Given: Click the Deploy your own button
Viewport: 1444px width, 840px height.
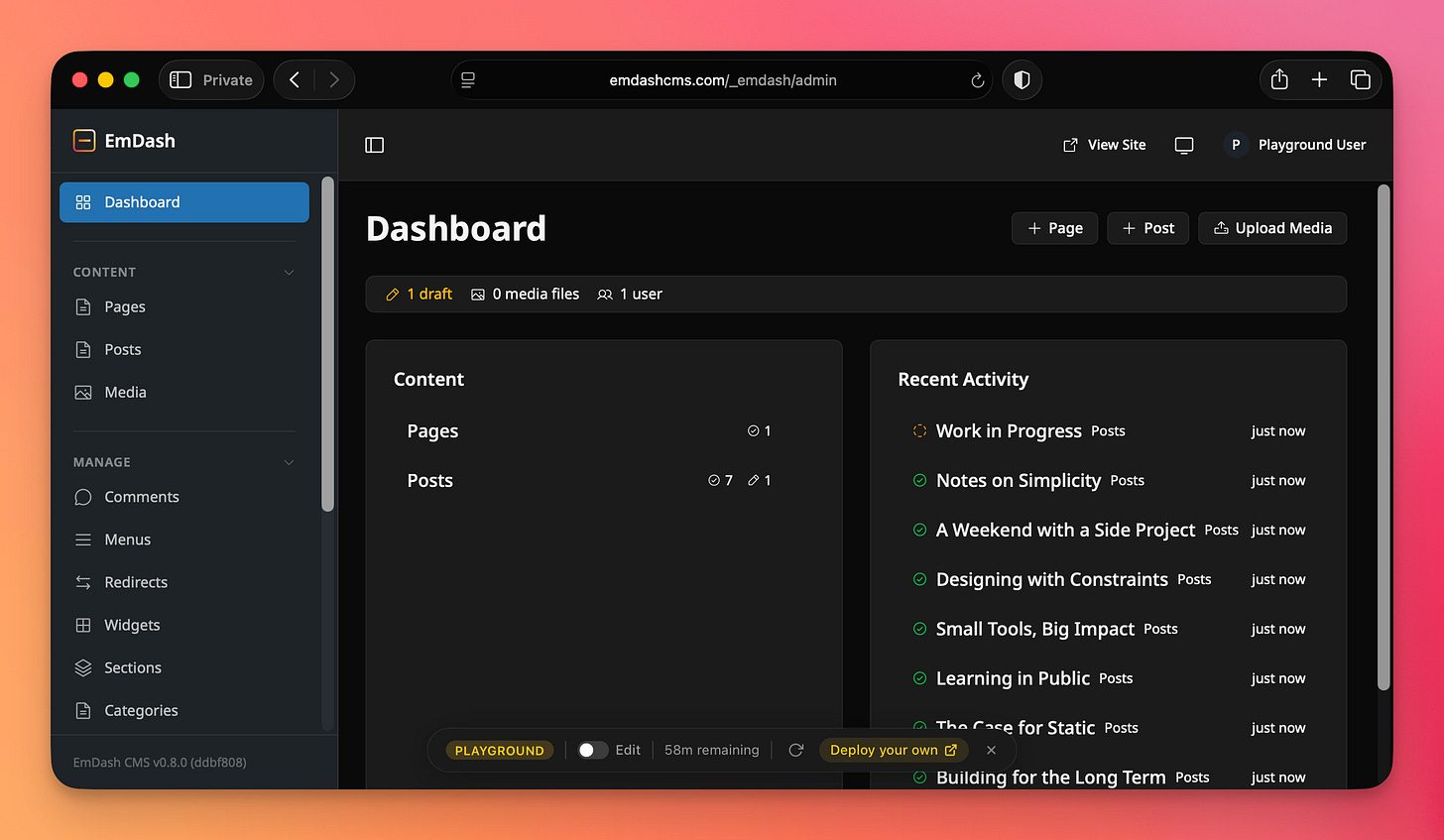Looking at the screenshot, I should tap(892, 750).
